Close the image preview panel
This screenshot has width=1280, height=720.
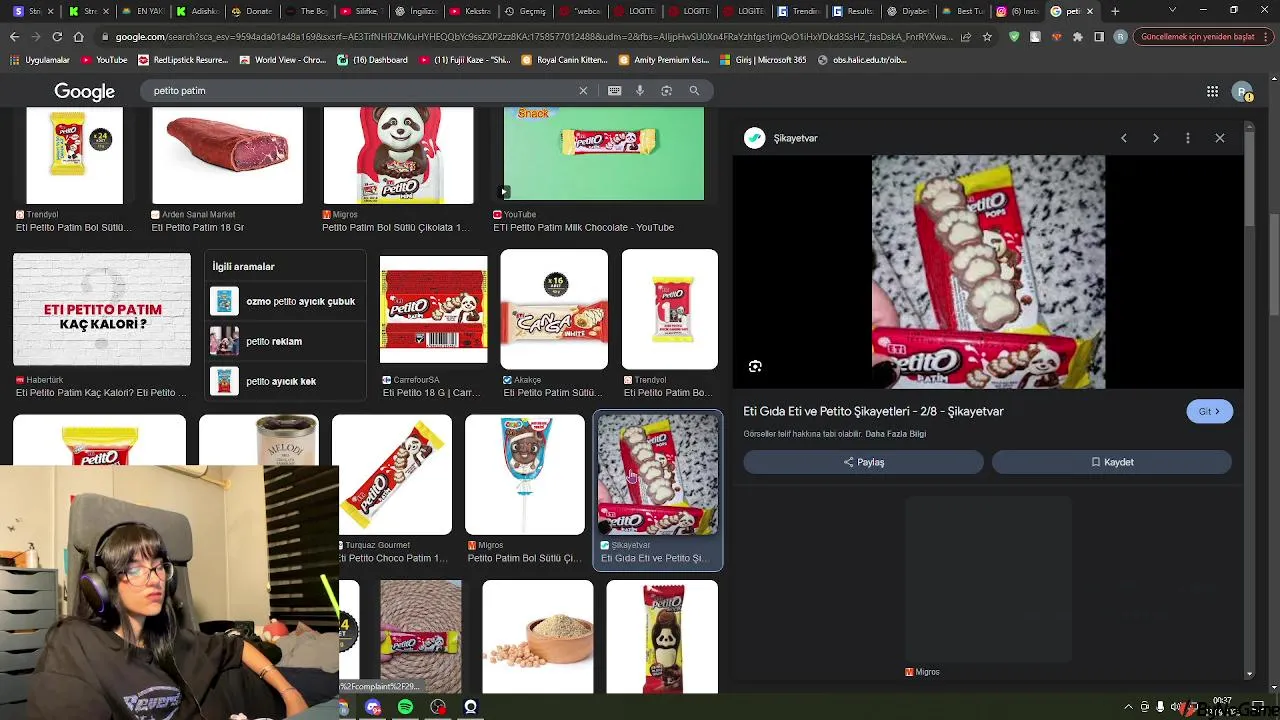[x=1220, y=138]
